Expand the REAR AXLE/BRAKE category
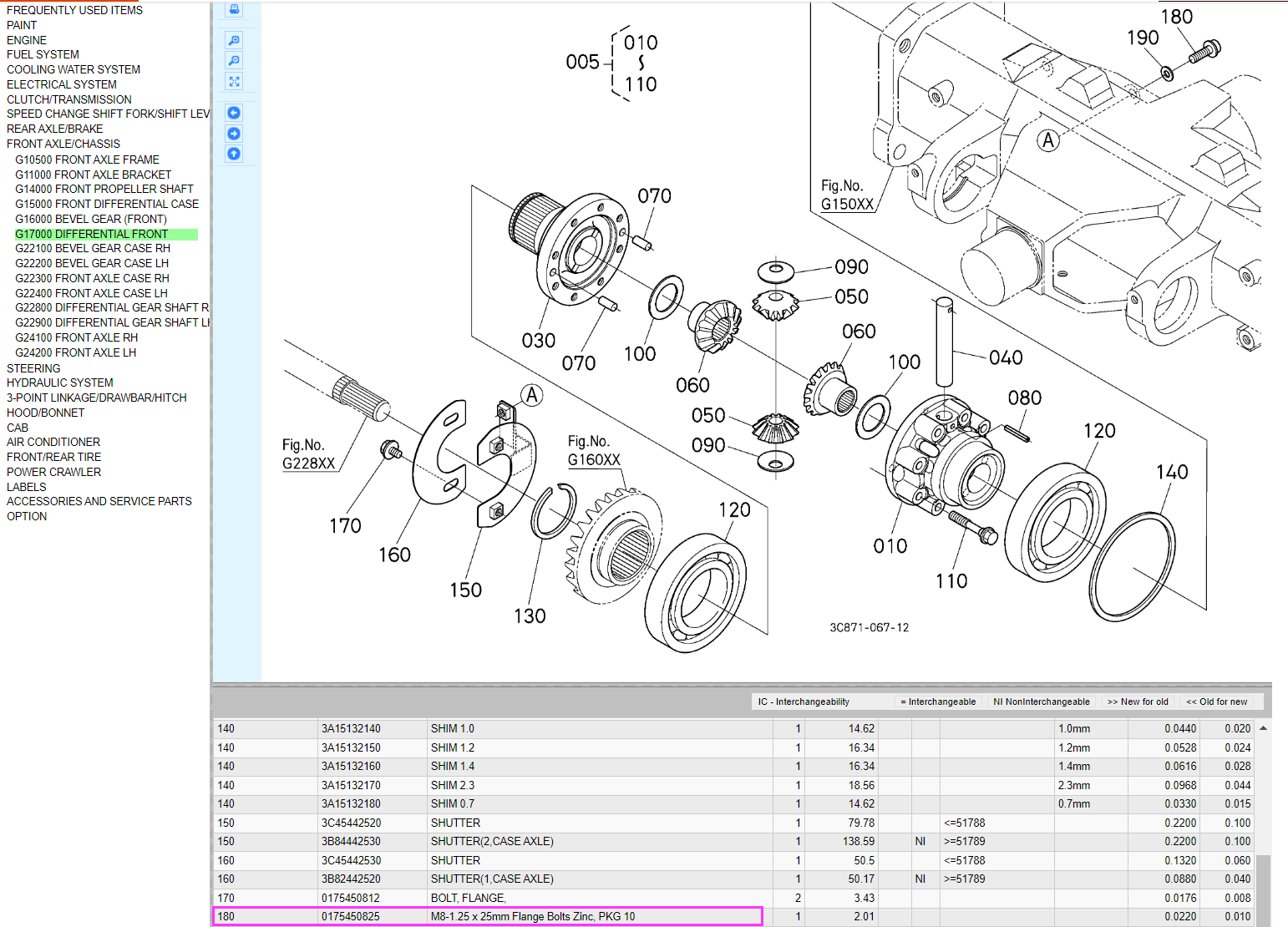 tap(55, 129)
